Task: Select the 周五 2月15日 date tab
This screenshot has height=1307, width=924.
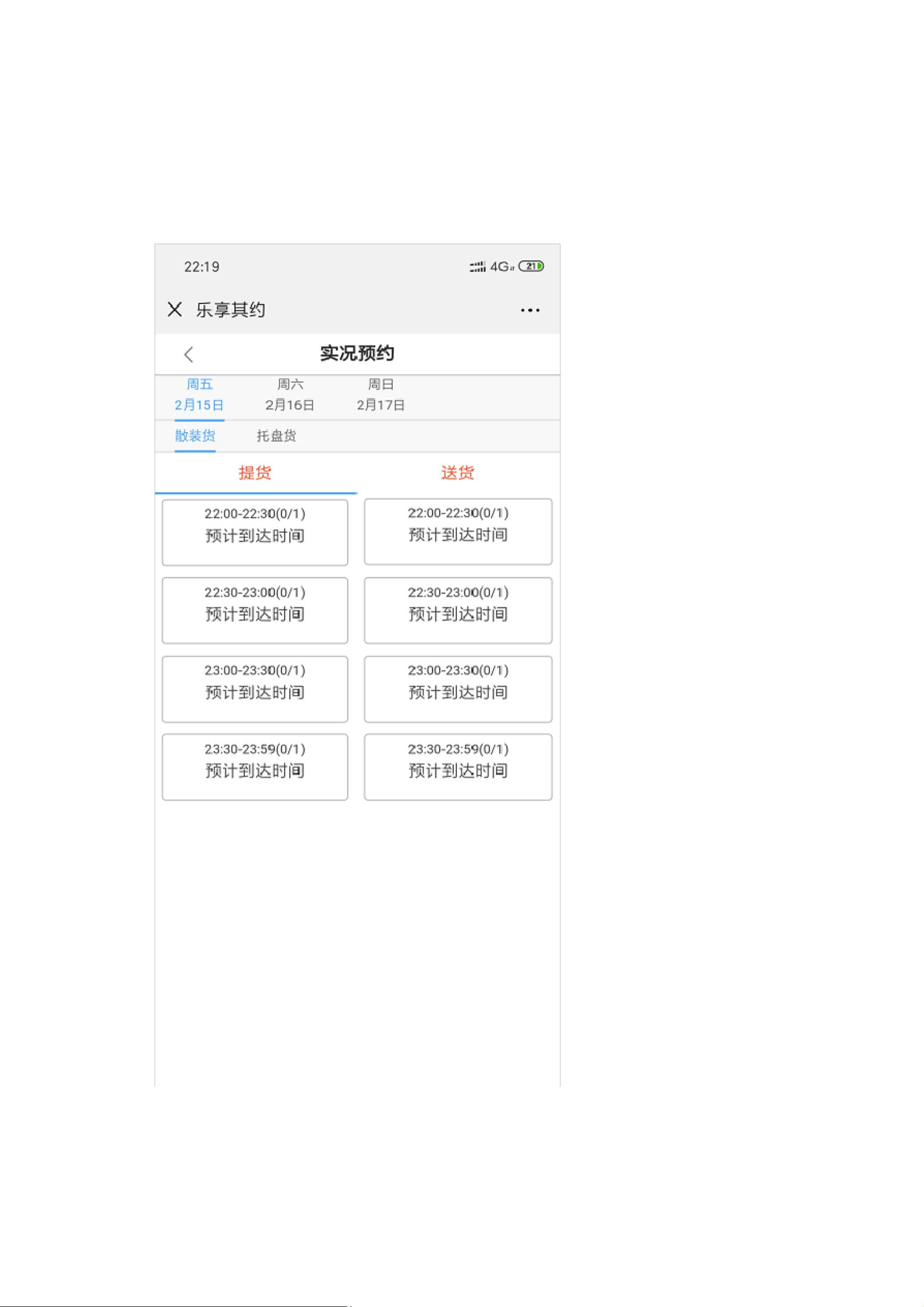Action: pos(199,395)
